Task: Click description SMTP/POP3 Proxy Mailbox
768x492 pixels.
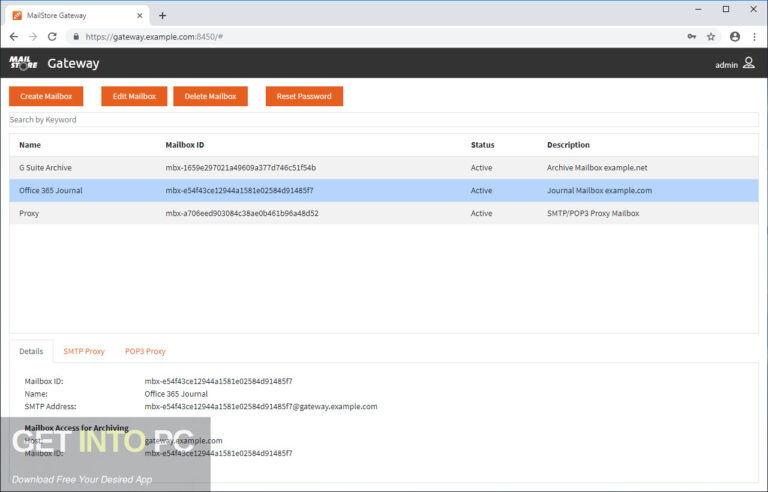Action: point(593,213)
